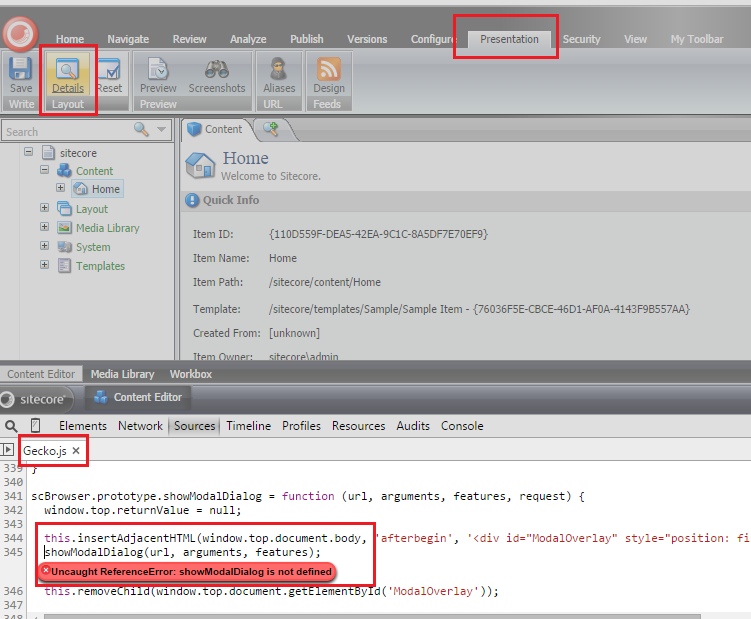Click the Design feeds RSS icon
This screenshot has height=619, width=751.
point(329,69)
